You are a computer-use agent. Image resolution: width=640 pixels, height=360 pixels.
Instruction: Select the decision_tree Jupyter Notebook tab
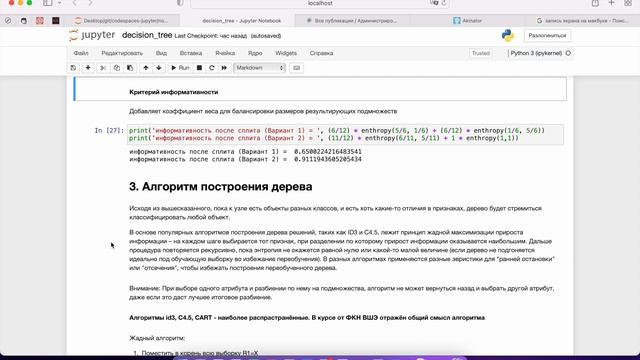click(x=238, y=20)
